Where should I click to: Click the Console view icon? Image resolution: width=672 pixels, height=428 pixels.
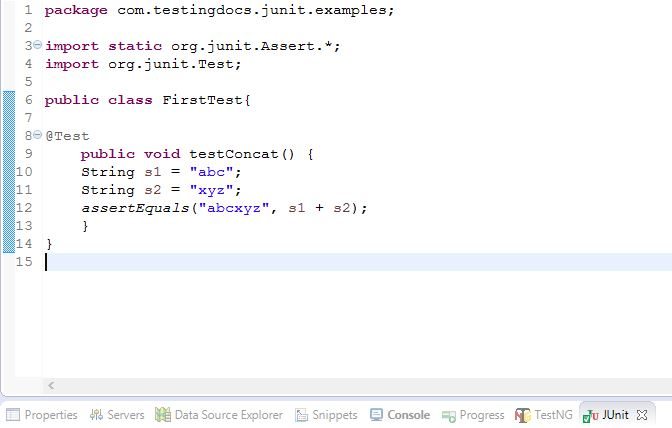376,415
